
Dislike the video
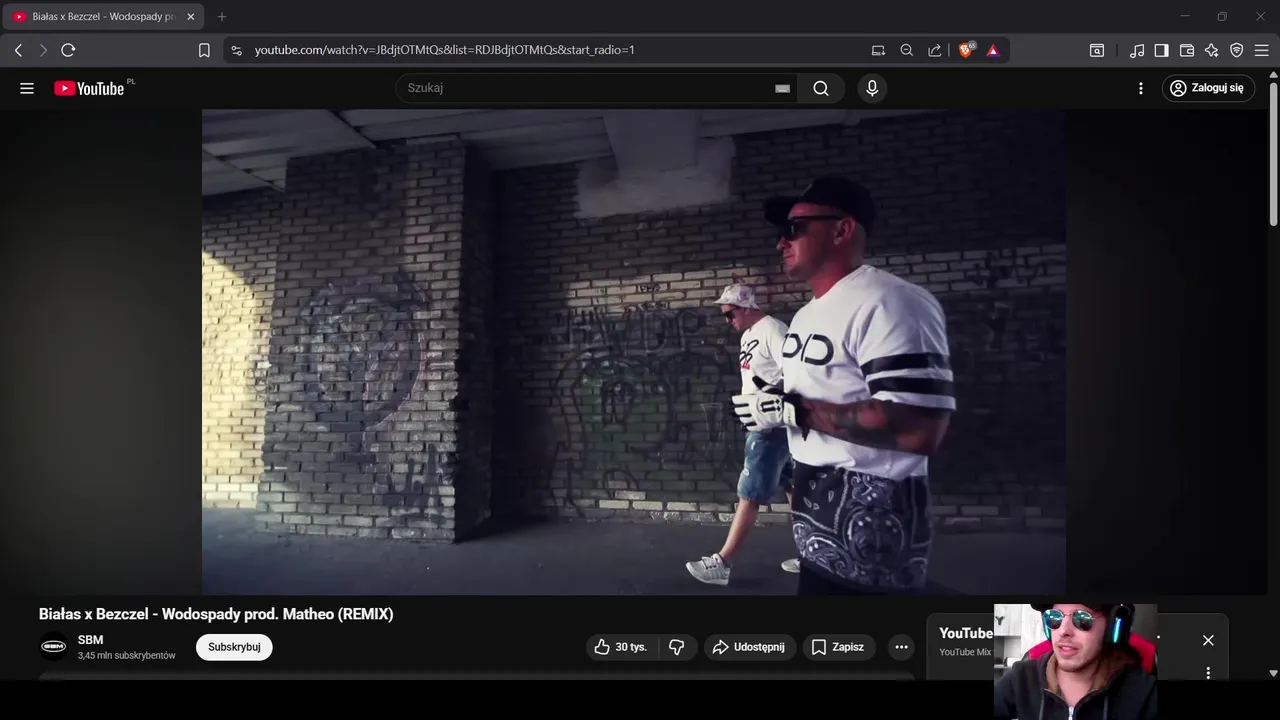pyautogui.click(x=677, y=647)
